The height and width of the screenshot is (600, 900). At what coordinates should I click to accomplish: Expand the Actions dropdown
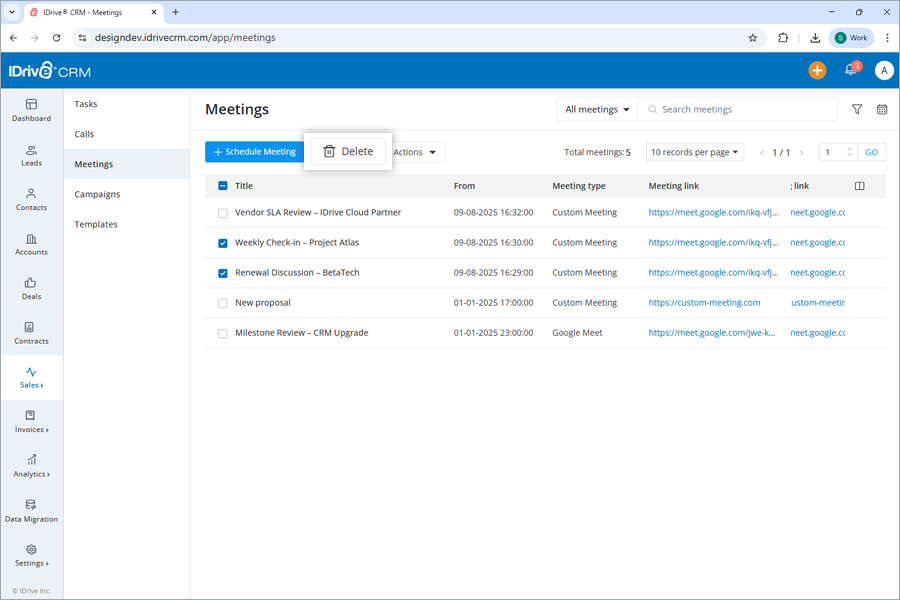tap(416, 151)
